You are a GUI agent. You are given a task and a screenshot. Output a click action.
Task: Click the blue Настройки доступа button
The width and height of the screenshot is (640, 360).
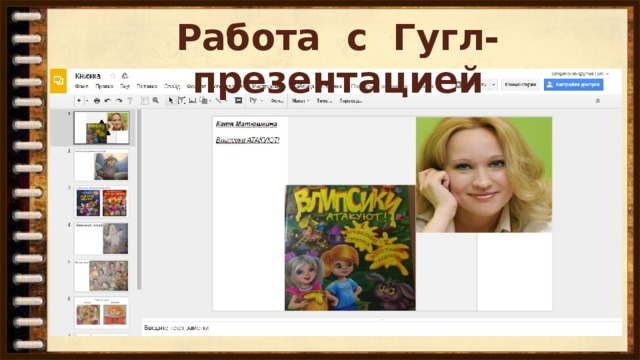(573, 84)
